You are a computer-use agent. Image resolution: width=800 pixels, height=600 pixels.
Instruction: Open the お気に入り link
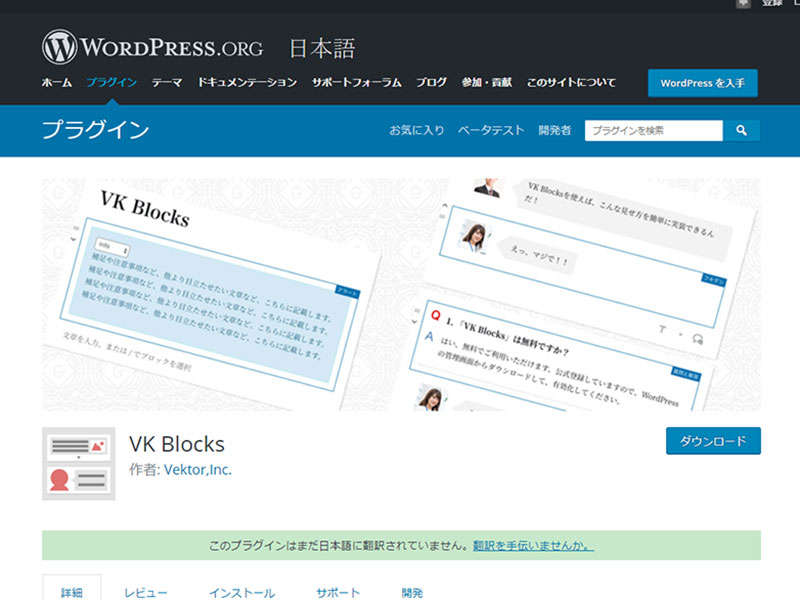click(416, 131)
